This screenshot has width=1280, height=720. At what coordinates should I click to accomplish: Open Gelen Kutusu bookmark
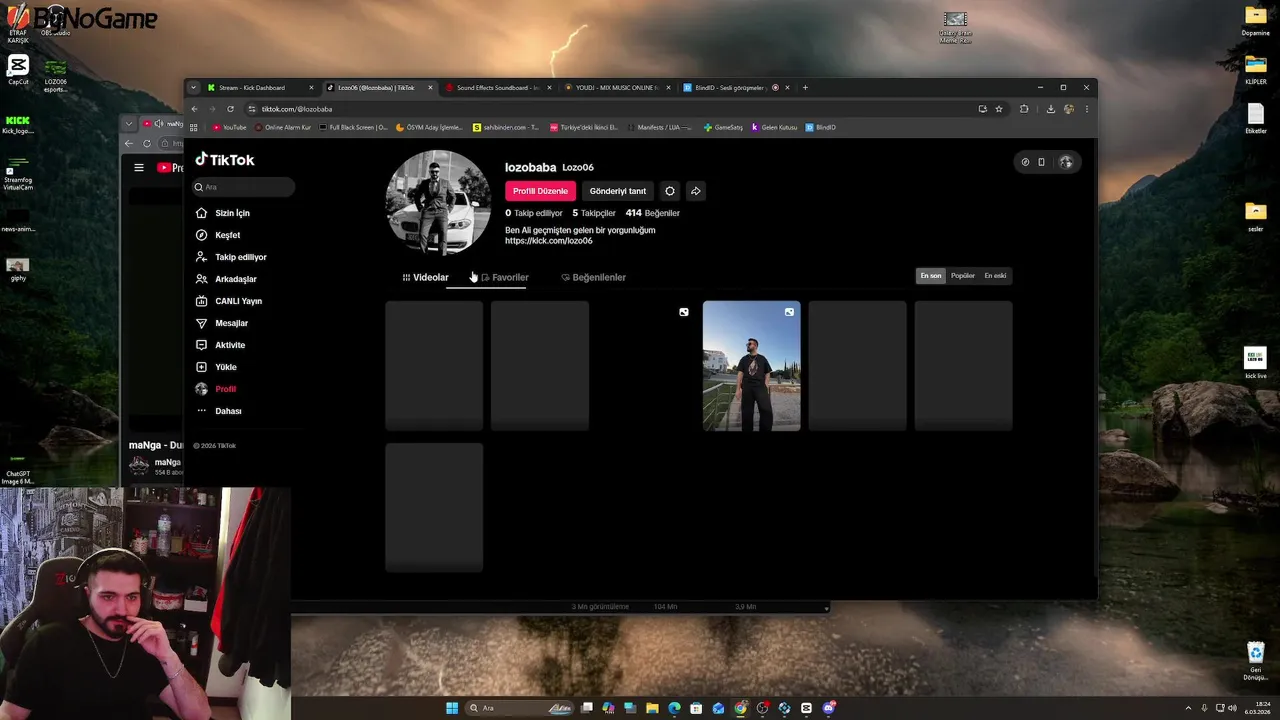pyautogui.click(x=774, y=128)
